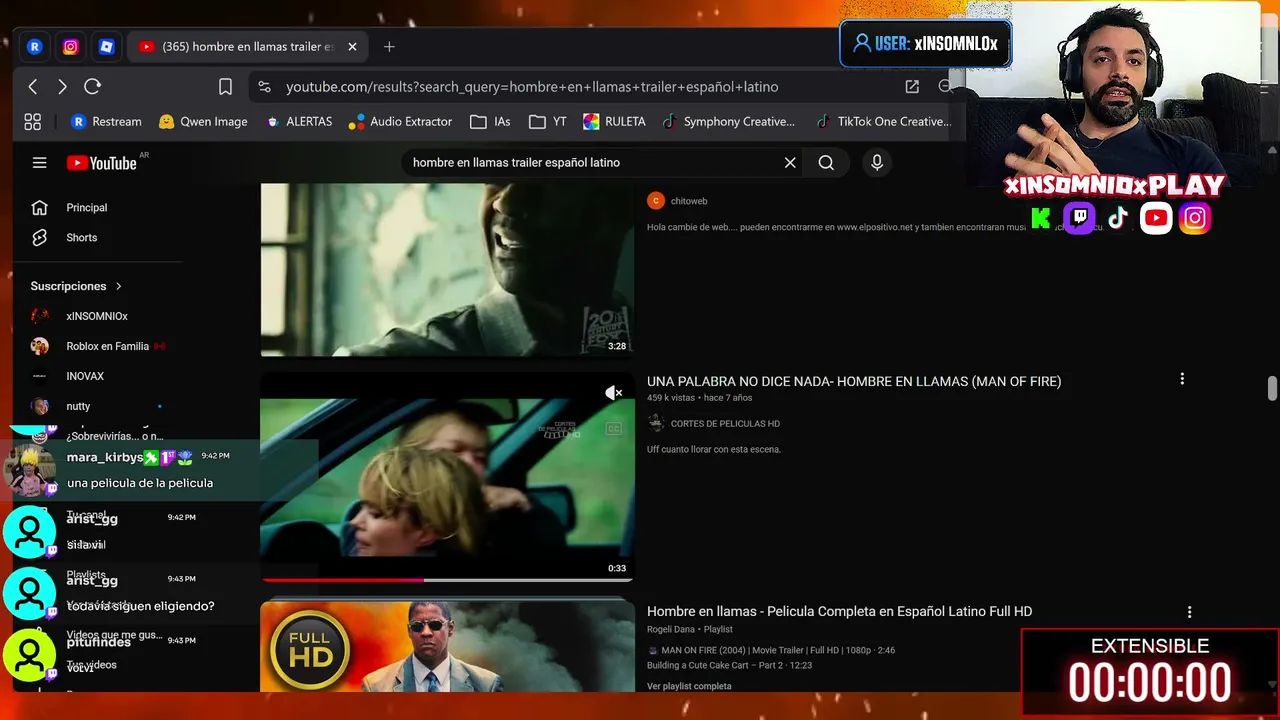Screen dimensions: 1280x720
Task: Close the YouTube search results tab
Action: click(x=352, y=47)
